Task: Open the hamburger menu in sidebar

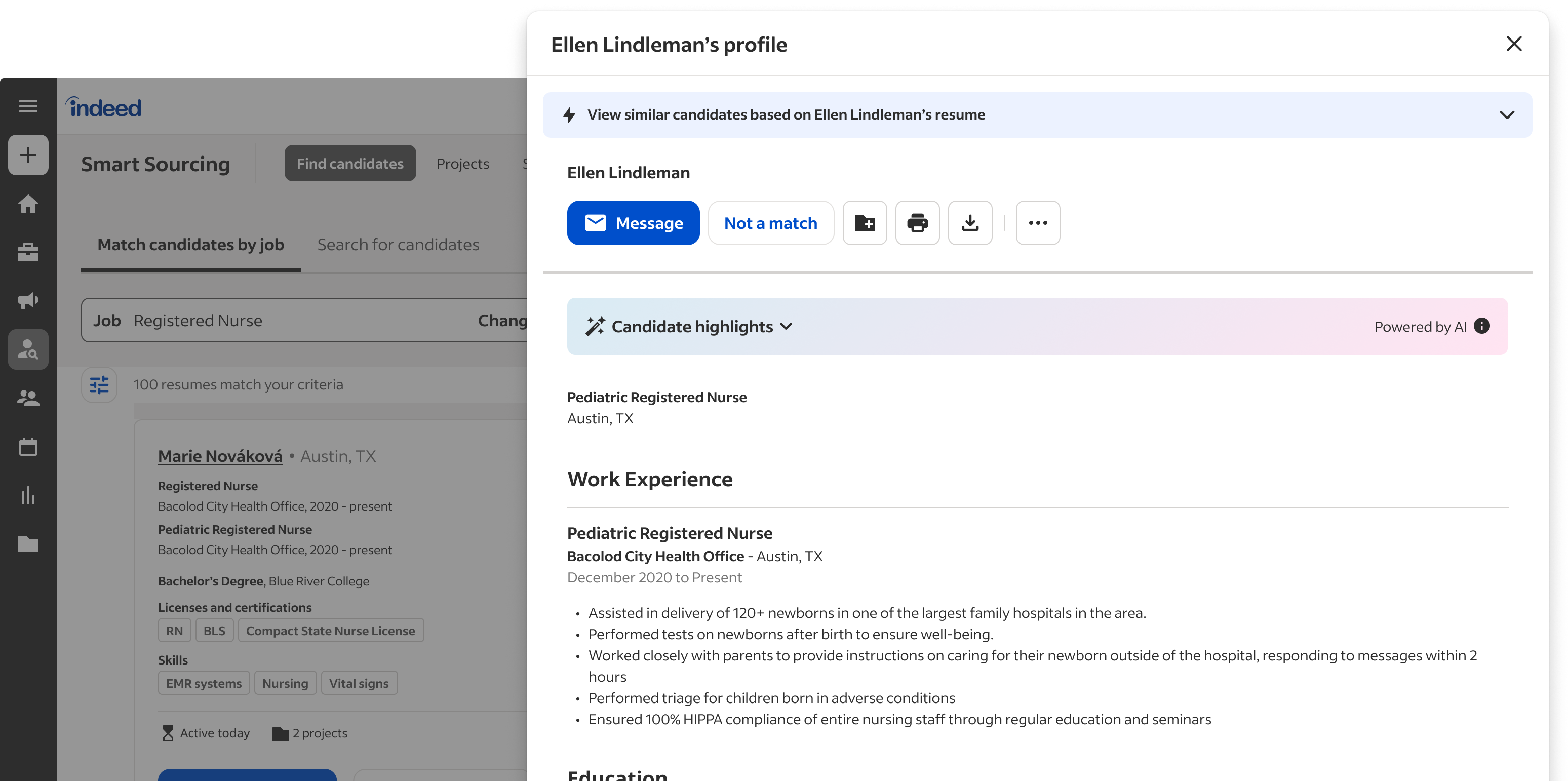Action: [x=28, y=106]
